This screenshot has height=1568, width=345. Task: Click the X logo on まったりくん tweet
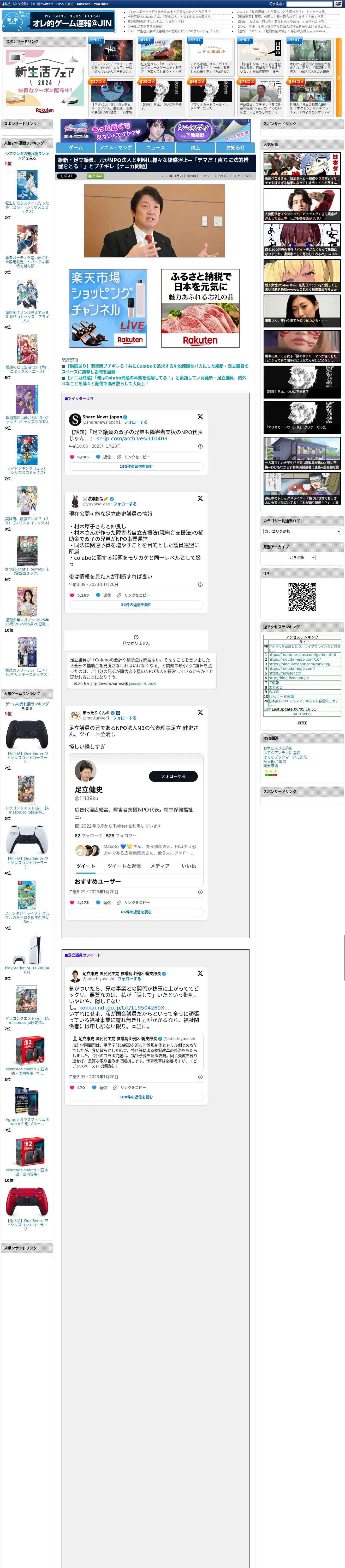[200, 712]
